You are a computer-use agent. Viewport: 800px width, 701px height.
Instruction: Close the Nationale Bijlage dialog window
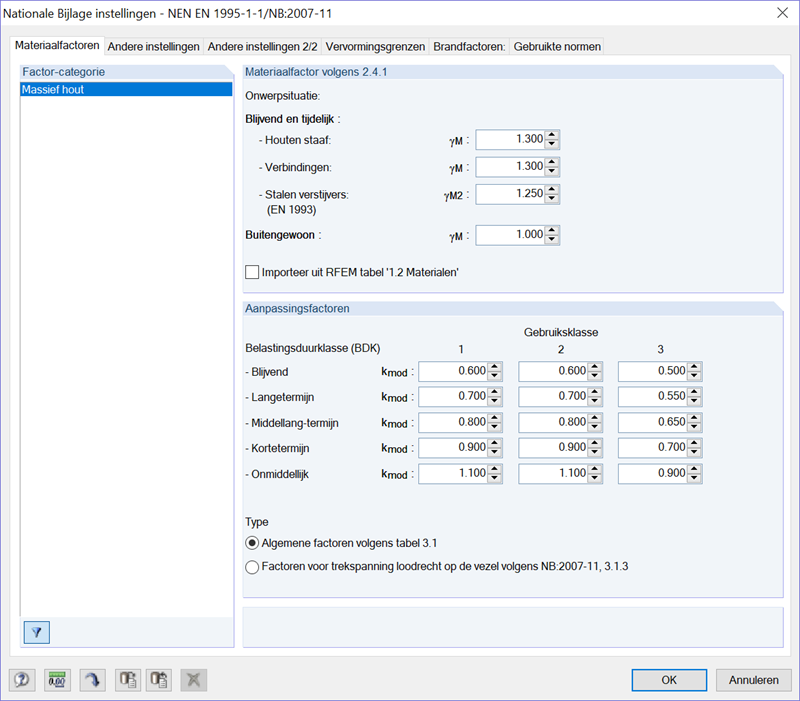[782, 13]
